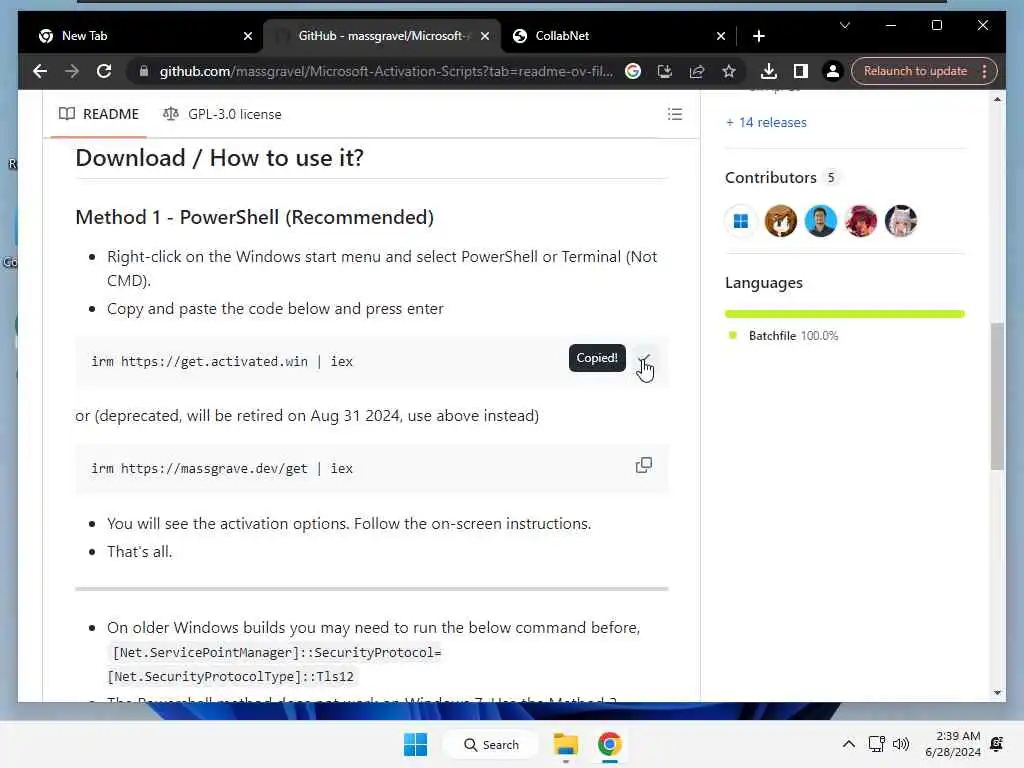The height and width of the screenshot is (768, 1024).
Task: Click the "irm https://massgrave.dev/get | iex" code
Action: coord(222,468)
